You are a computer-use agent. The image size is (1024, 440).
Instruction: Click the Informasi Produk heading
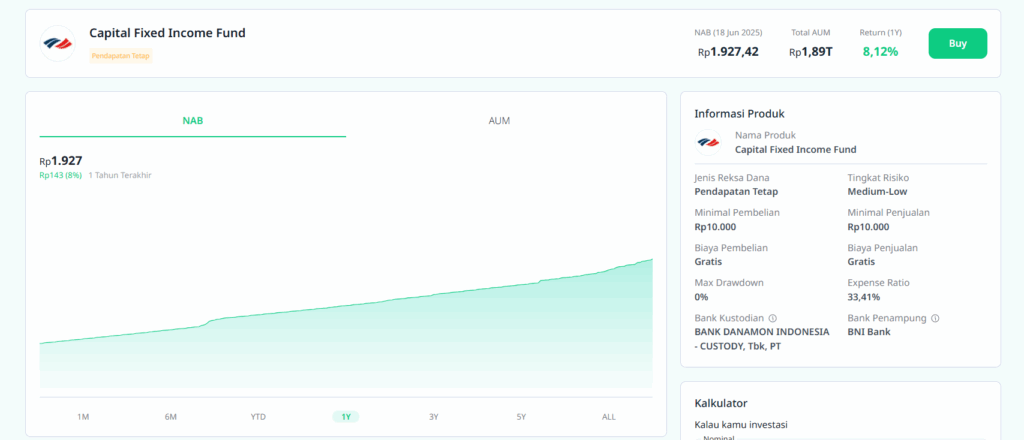[x=739, y=114]
